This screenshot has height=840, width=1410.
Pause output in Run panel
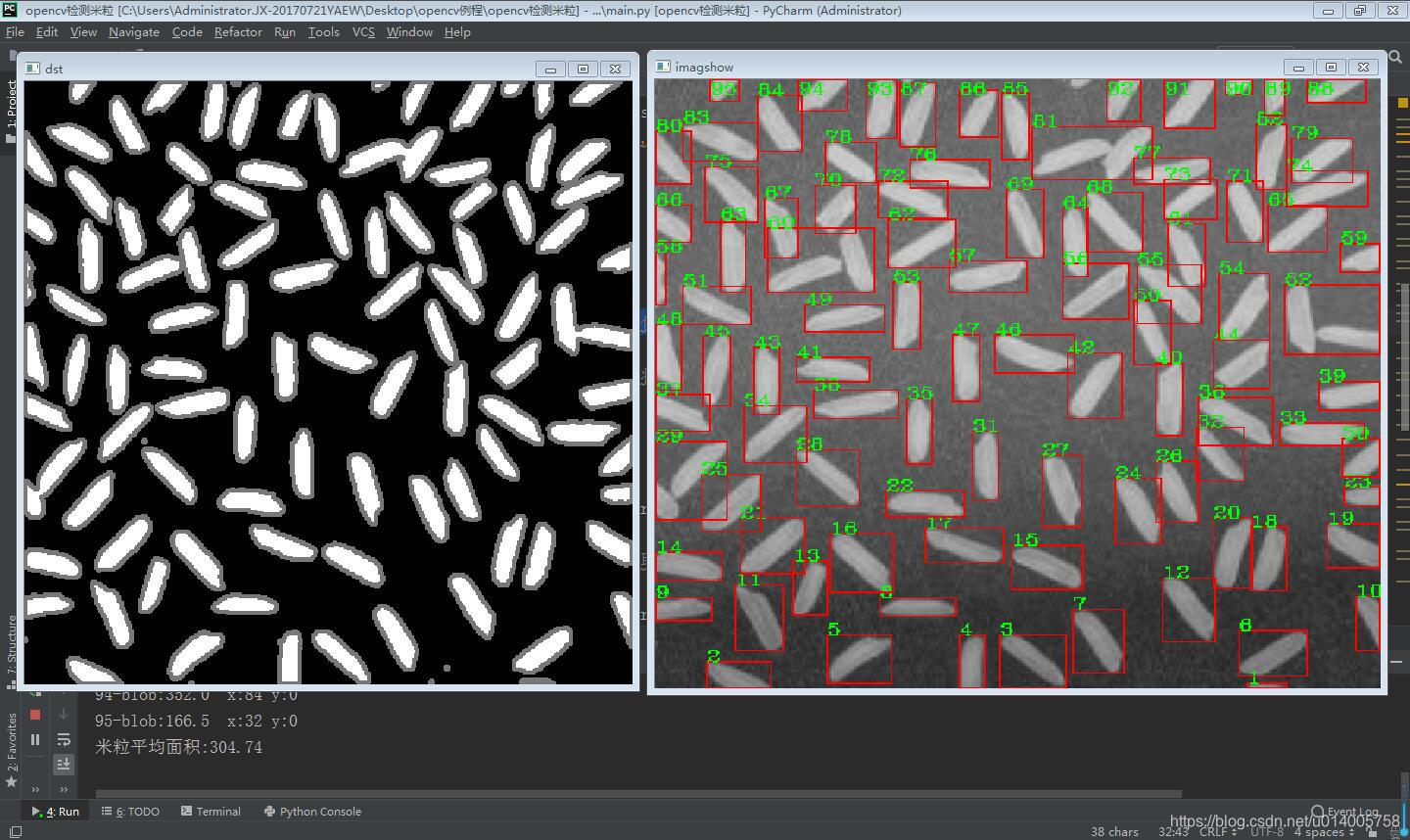(35, 739)
